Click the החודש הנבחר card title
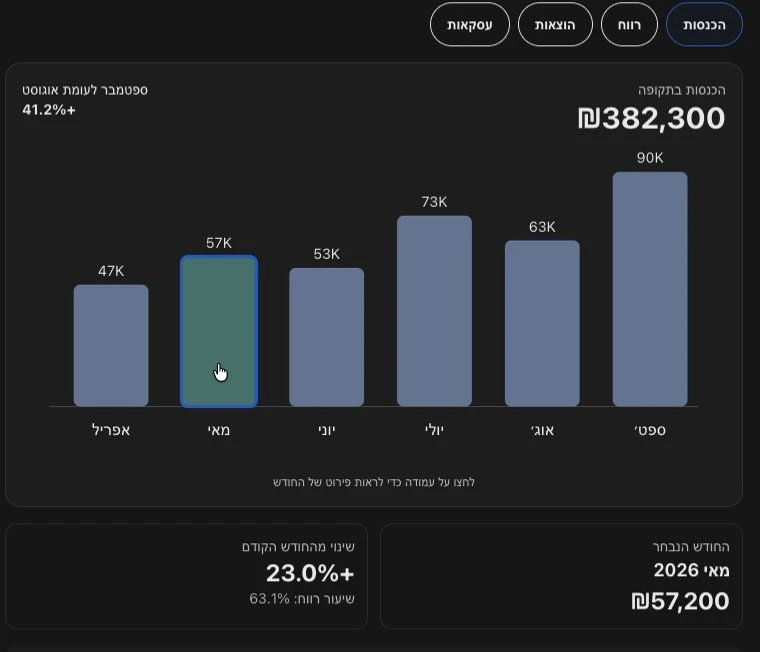Screen dimensions: 760x652 click(691, 546)
